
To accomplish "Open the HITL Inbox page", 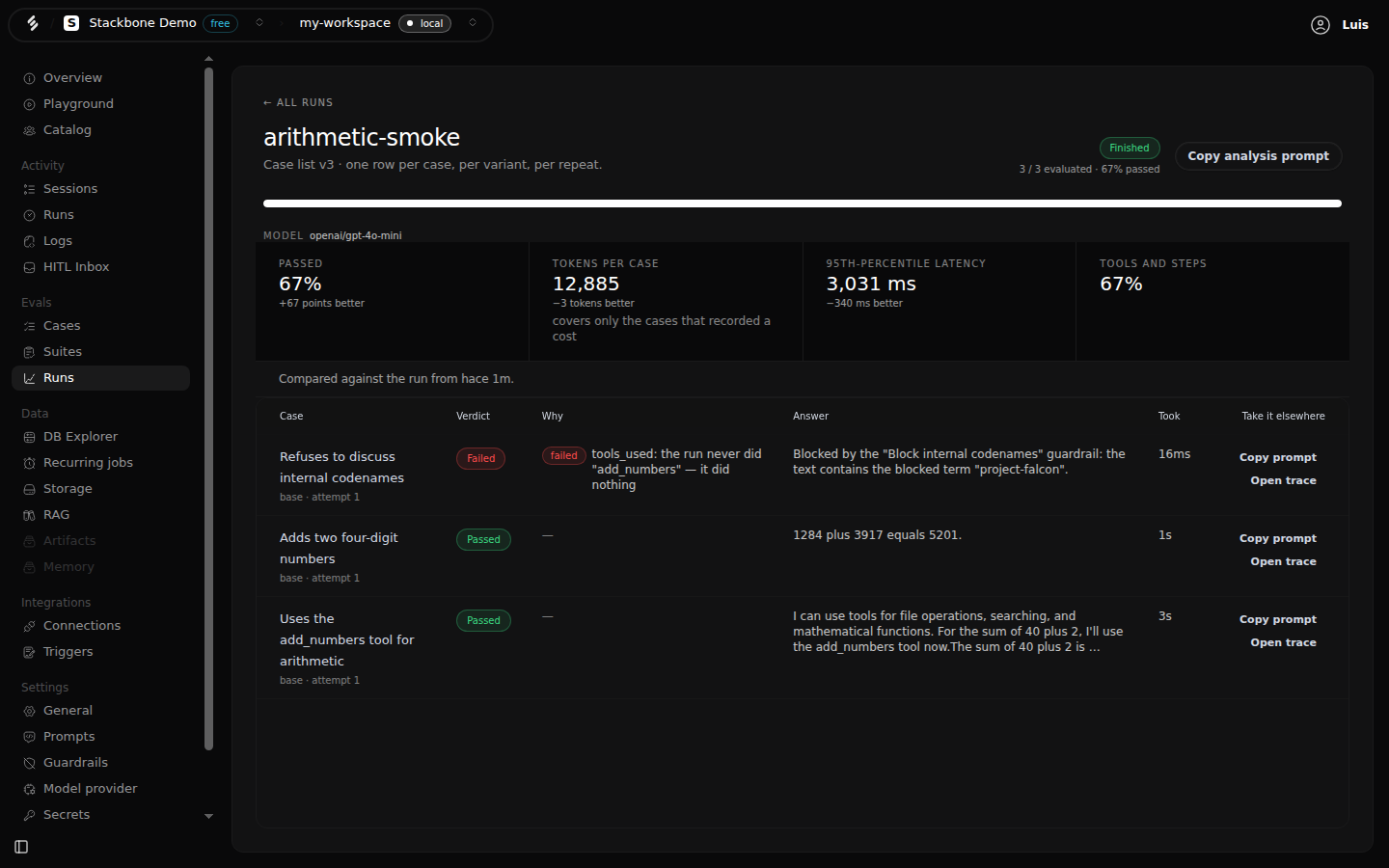I will tap(100, 267).
